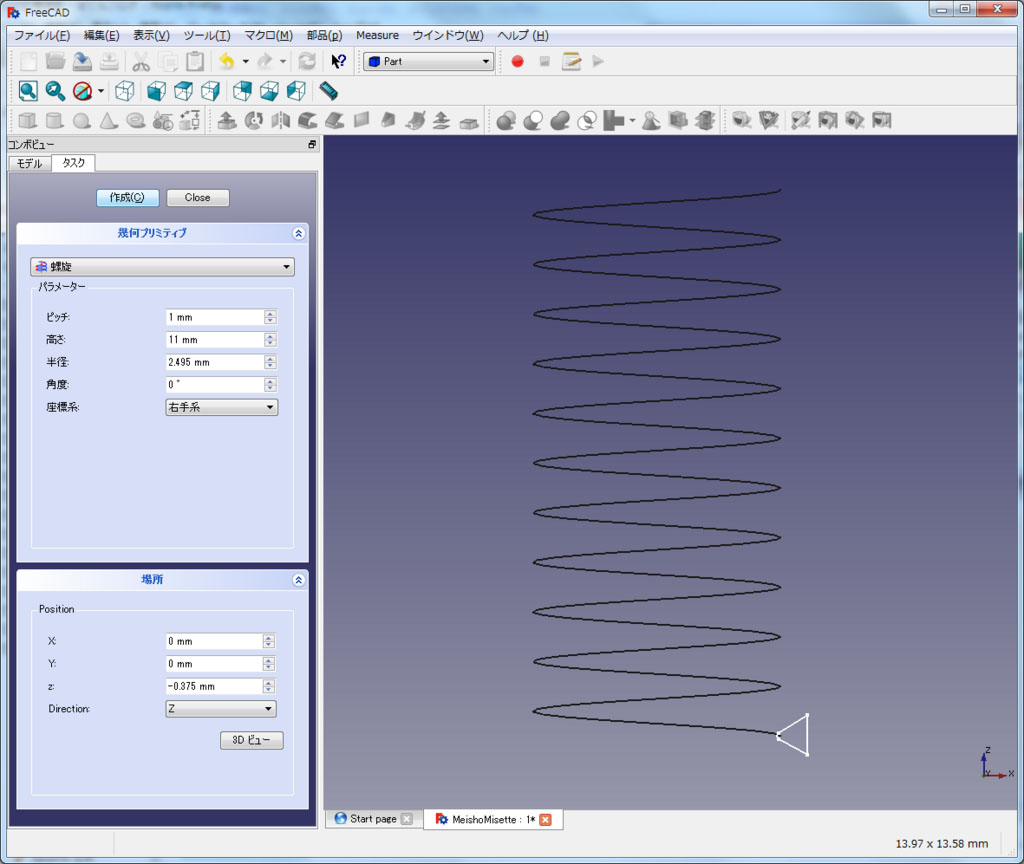Create a Cone primitive
The height and width of the screenshot is (864, 1024).
click(108, 121)
